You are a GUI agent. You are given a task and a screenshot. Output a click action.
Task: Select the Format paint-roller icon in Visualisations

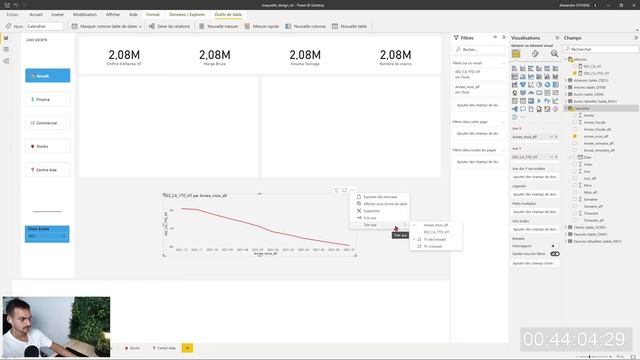pos(535,54)
